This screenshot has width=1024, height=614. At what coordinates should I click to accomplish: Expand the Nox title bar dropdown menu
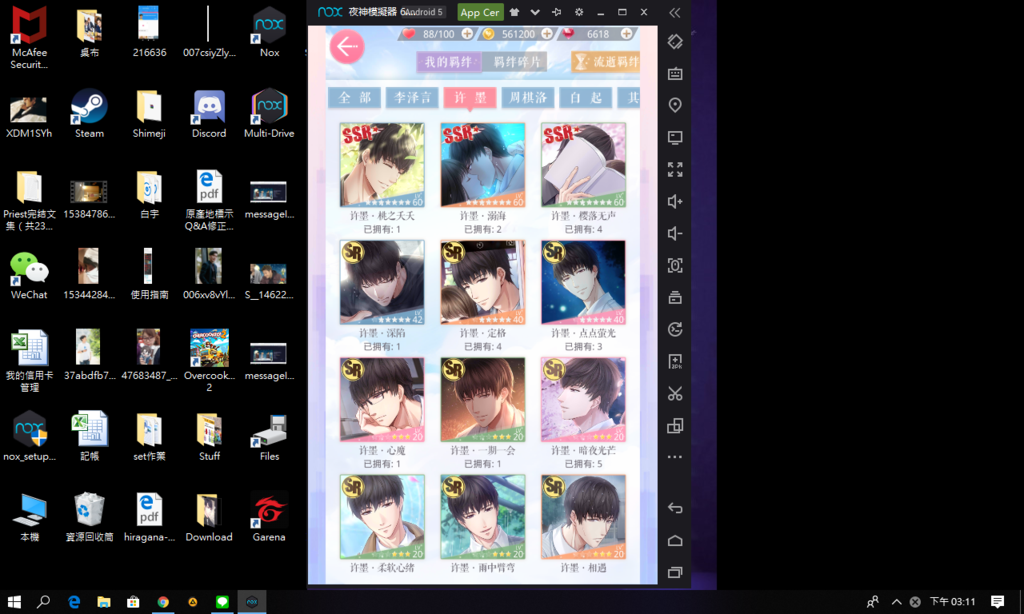point(535,12)
